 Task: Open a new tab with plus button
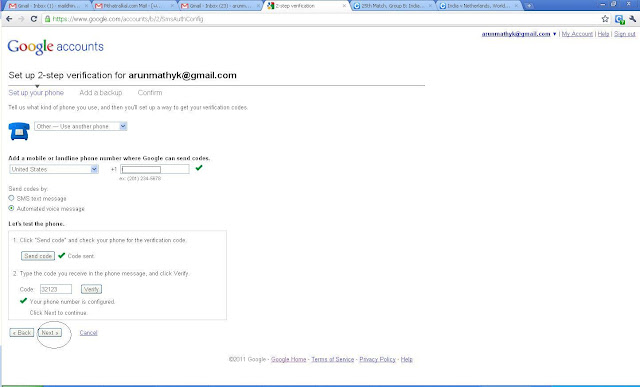coord(529,6)
